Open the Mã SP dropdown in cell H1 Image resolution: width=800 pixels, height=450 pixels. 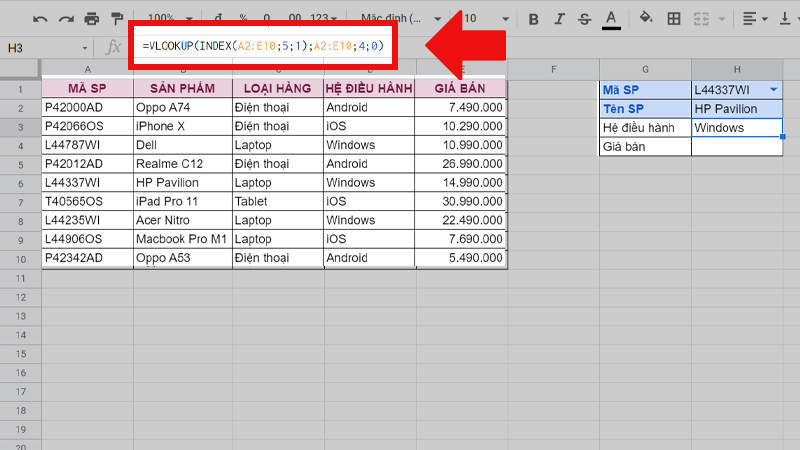tap(773, 90)
